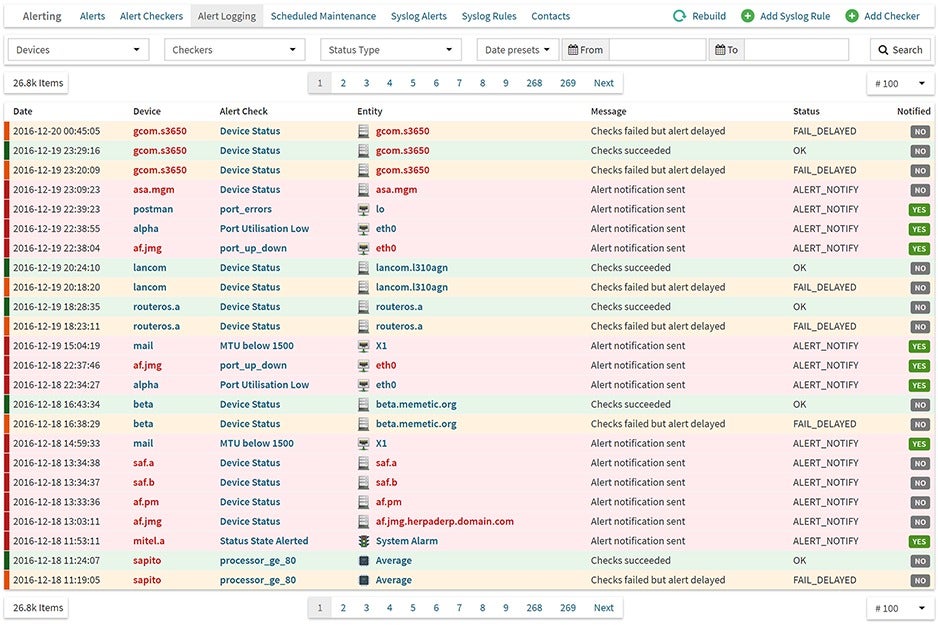
Task: Click the device icon beside af.pm entity
Action: 363,502
